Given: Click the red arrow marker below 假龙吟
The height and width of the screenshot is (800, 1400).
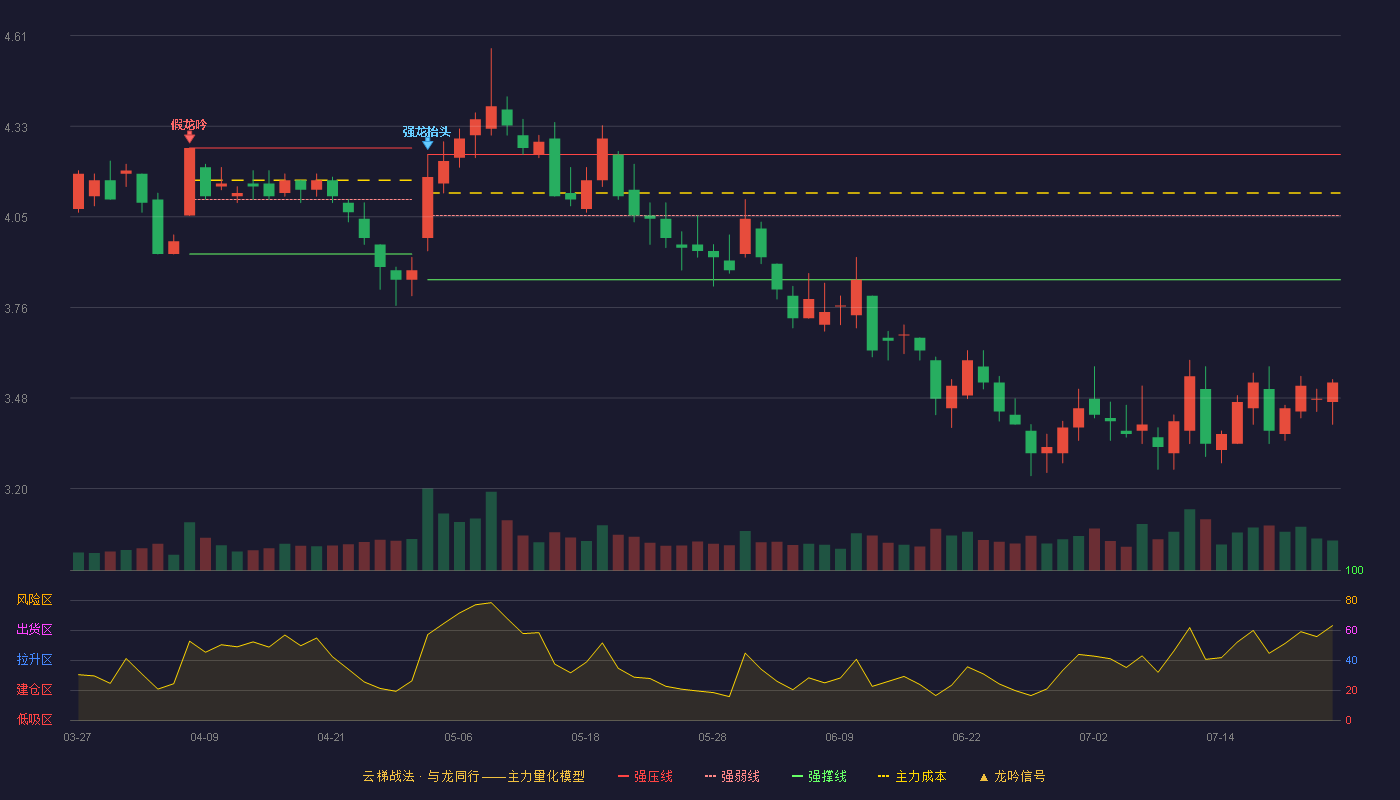Looking at the screenshot, I should (x=189, y=137).
